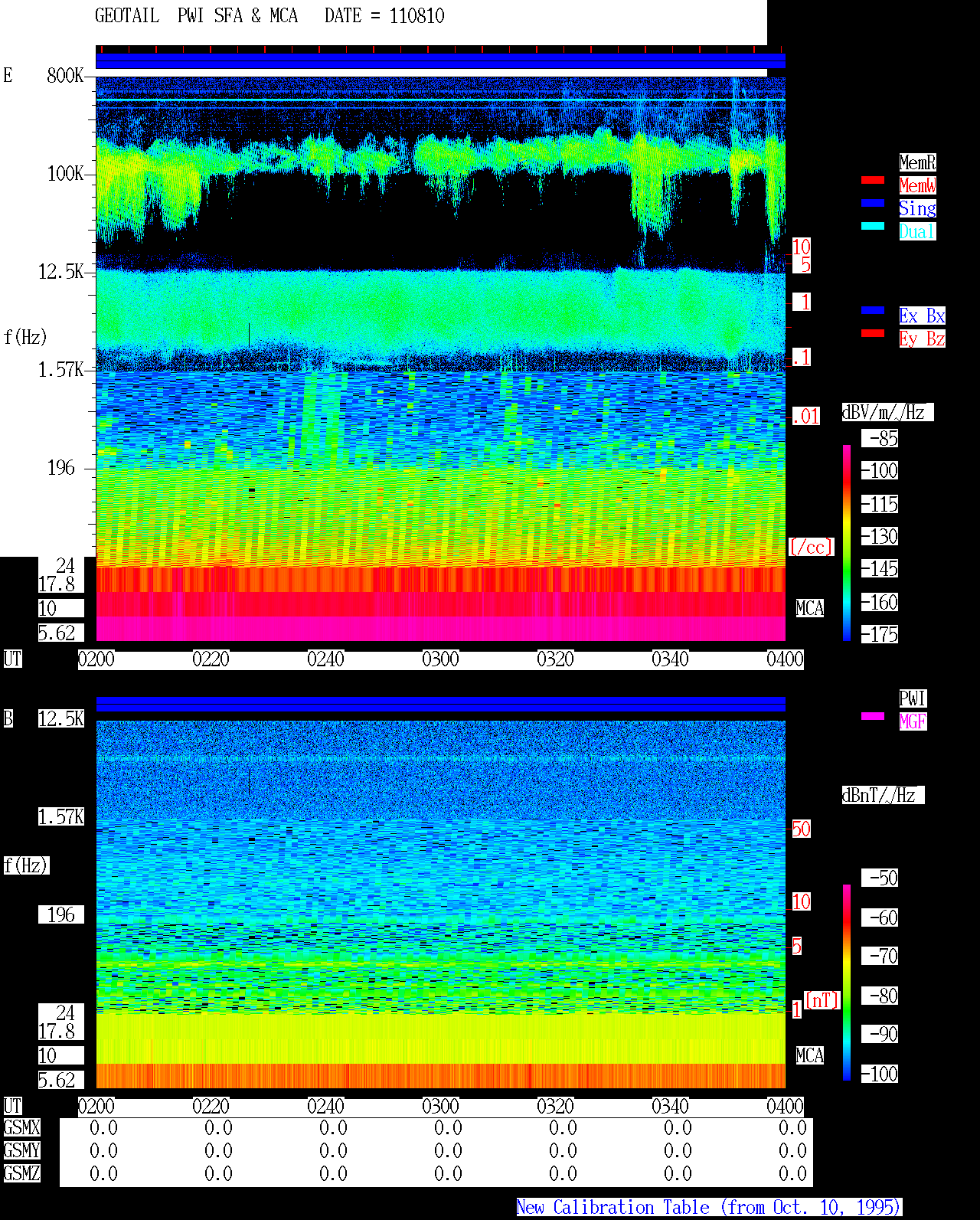980x1220 pixels.
Task: Click the 0240 UT tick on lower panel
Action: (325, 1107)
